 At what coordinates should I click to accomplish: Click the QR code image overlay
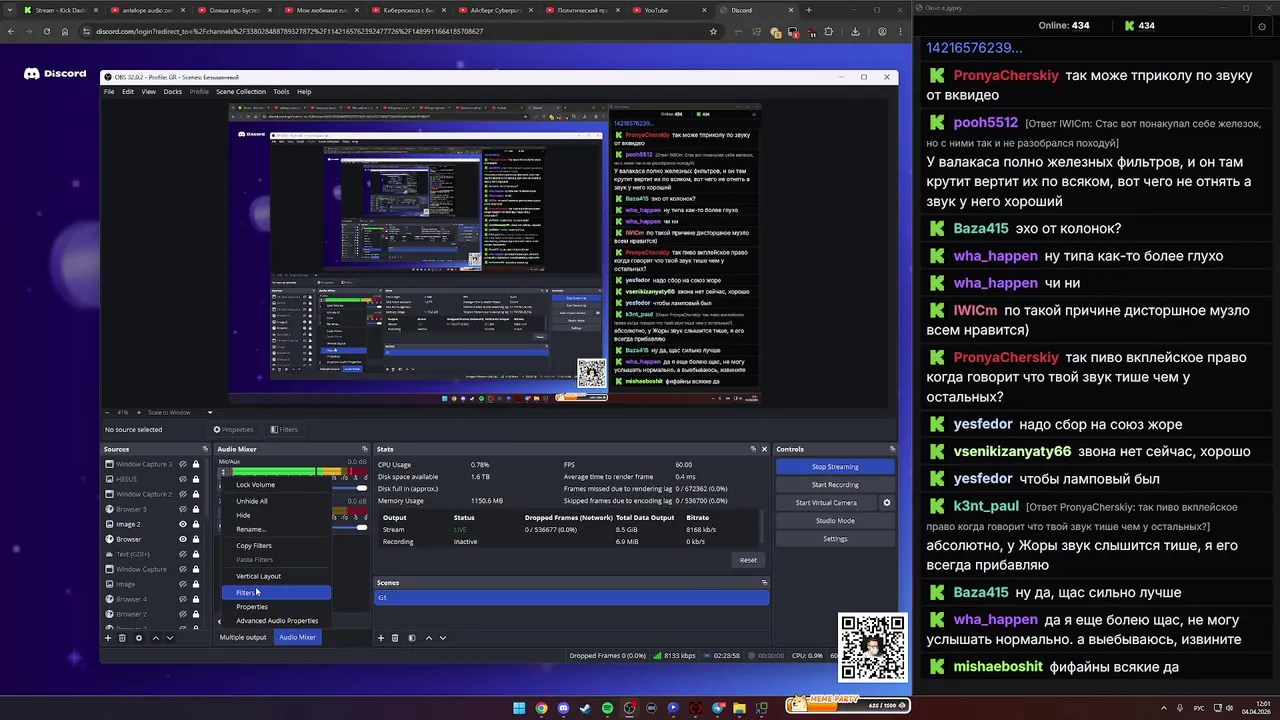pyautogui.click(x=873, y=647)
